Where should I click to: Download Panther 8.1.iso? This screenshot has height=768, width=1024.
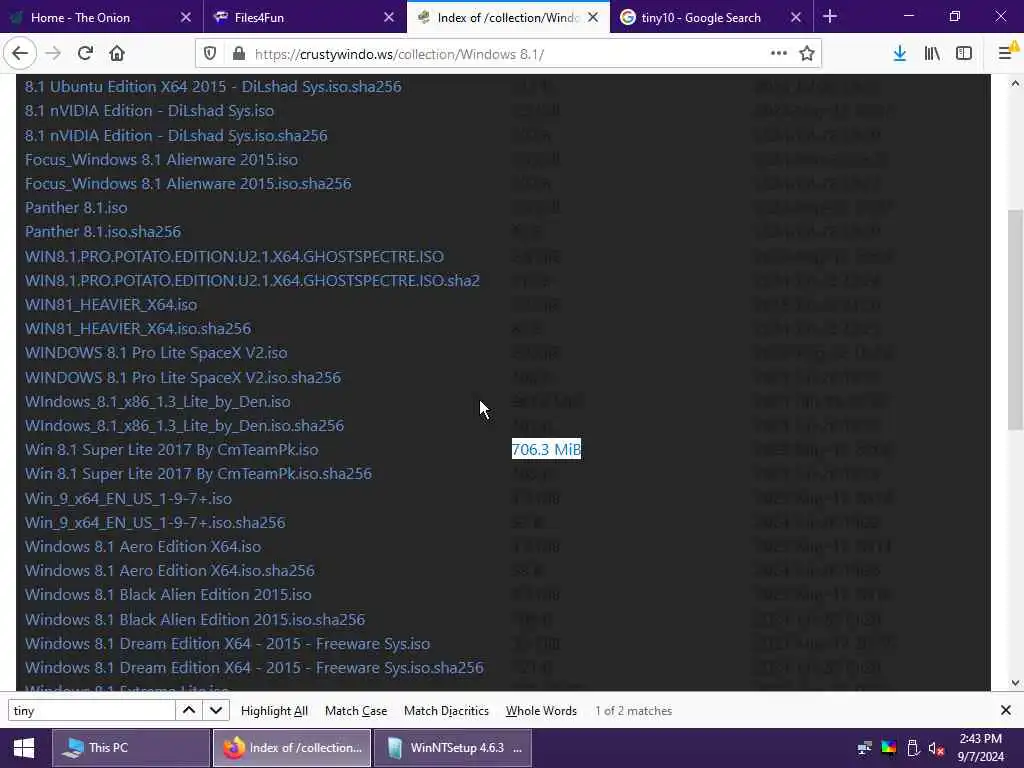76,208
